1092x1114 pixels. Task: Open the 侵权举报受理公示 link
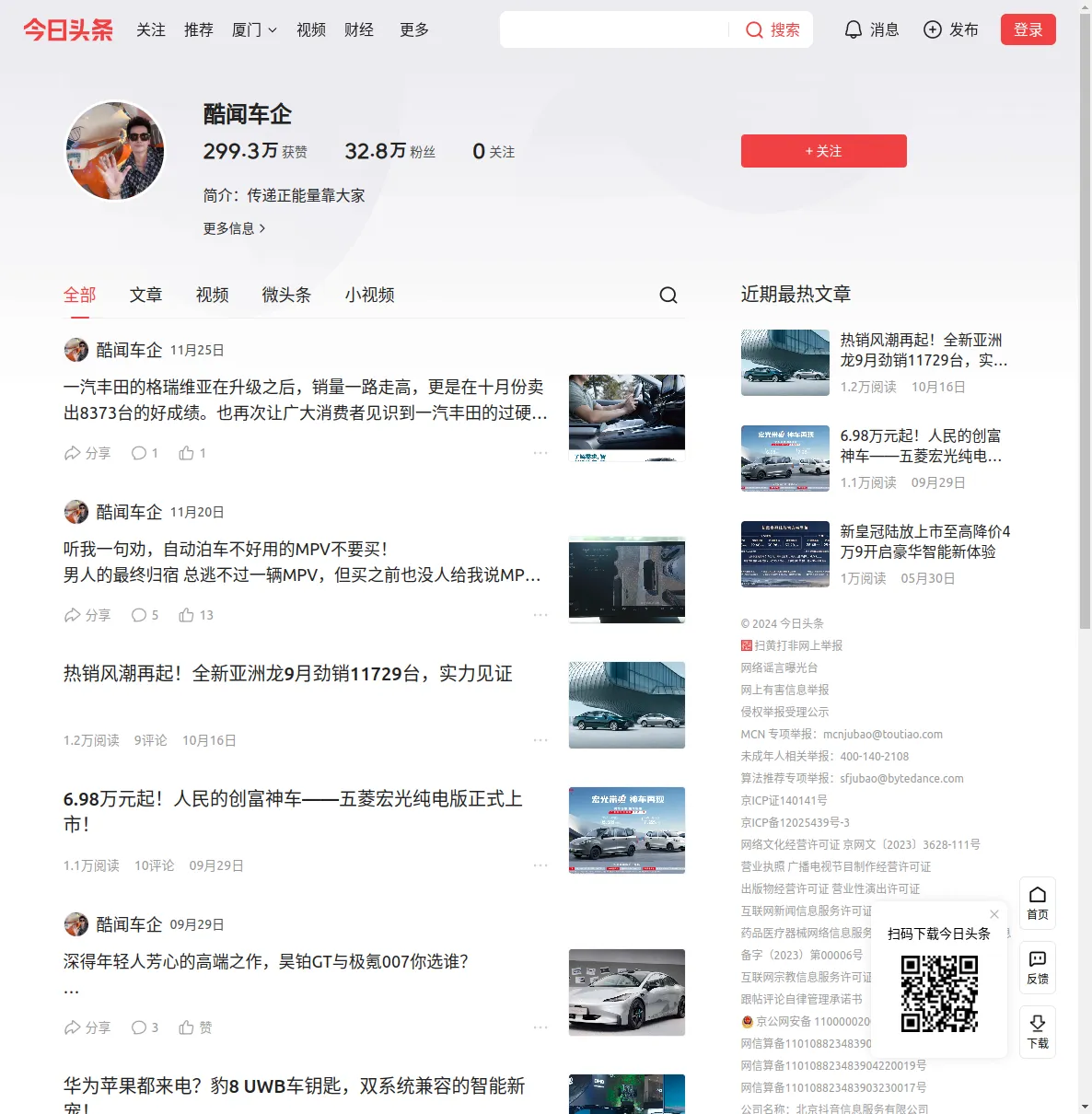[x=784, y=712]
